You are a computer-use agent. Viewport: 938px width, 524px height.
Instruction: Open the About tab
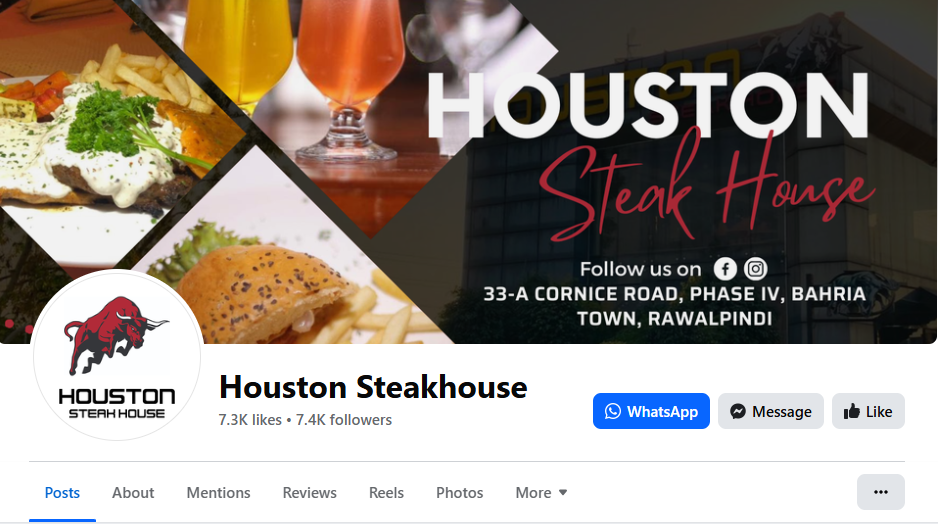point(133,492)
